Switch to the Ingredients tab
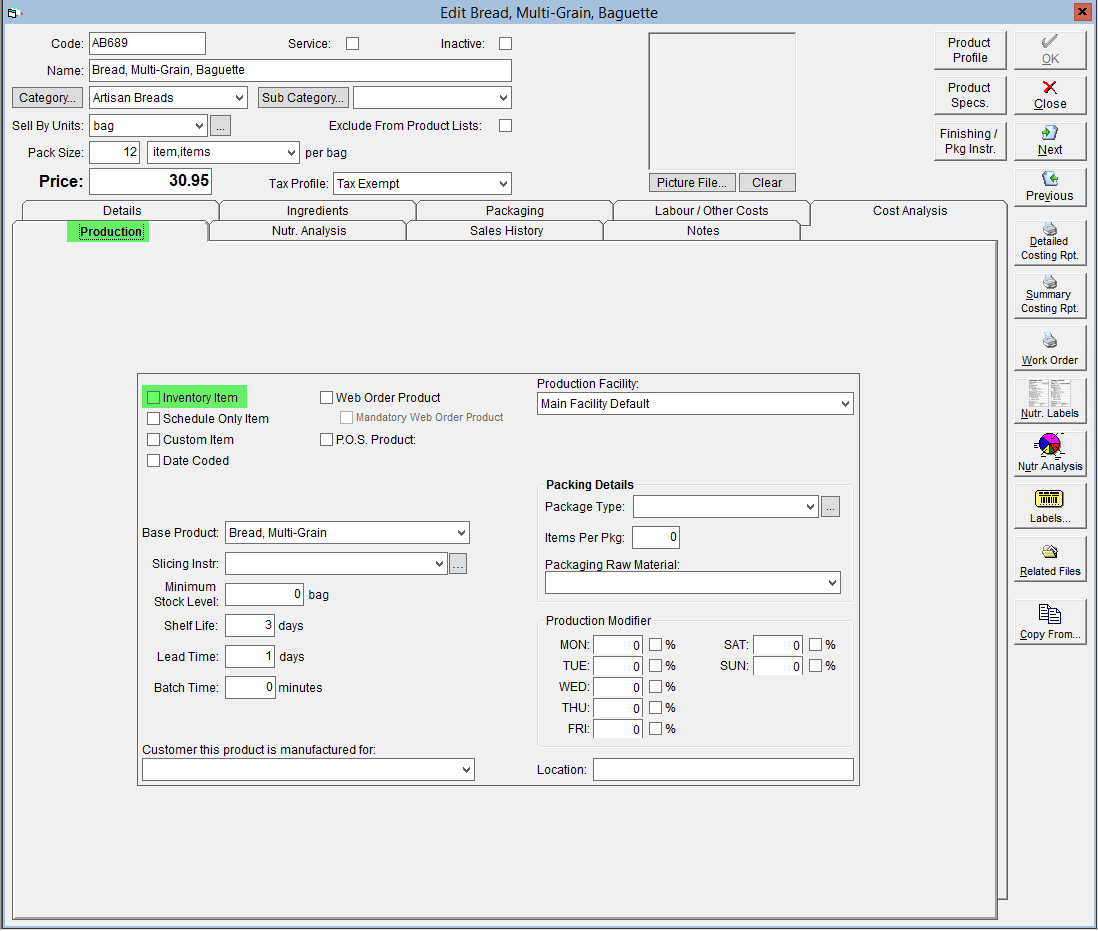The image size is (1098, 931). [x=317, y=211]
